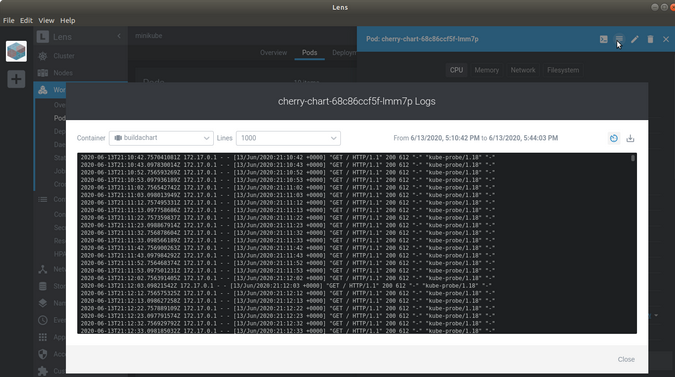Open the Nodes sidebar item
Screen dimensions: 675x377
click(x=63, y=73)
